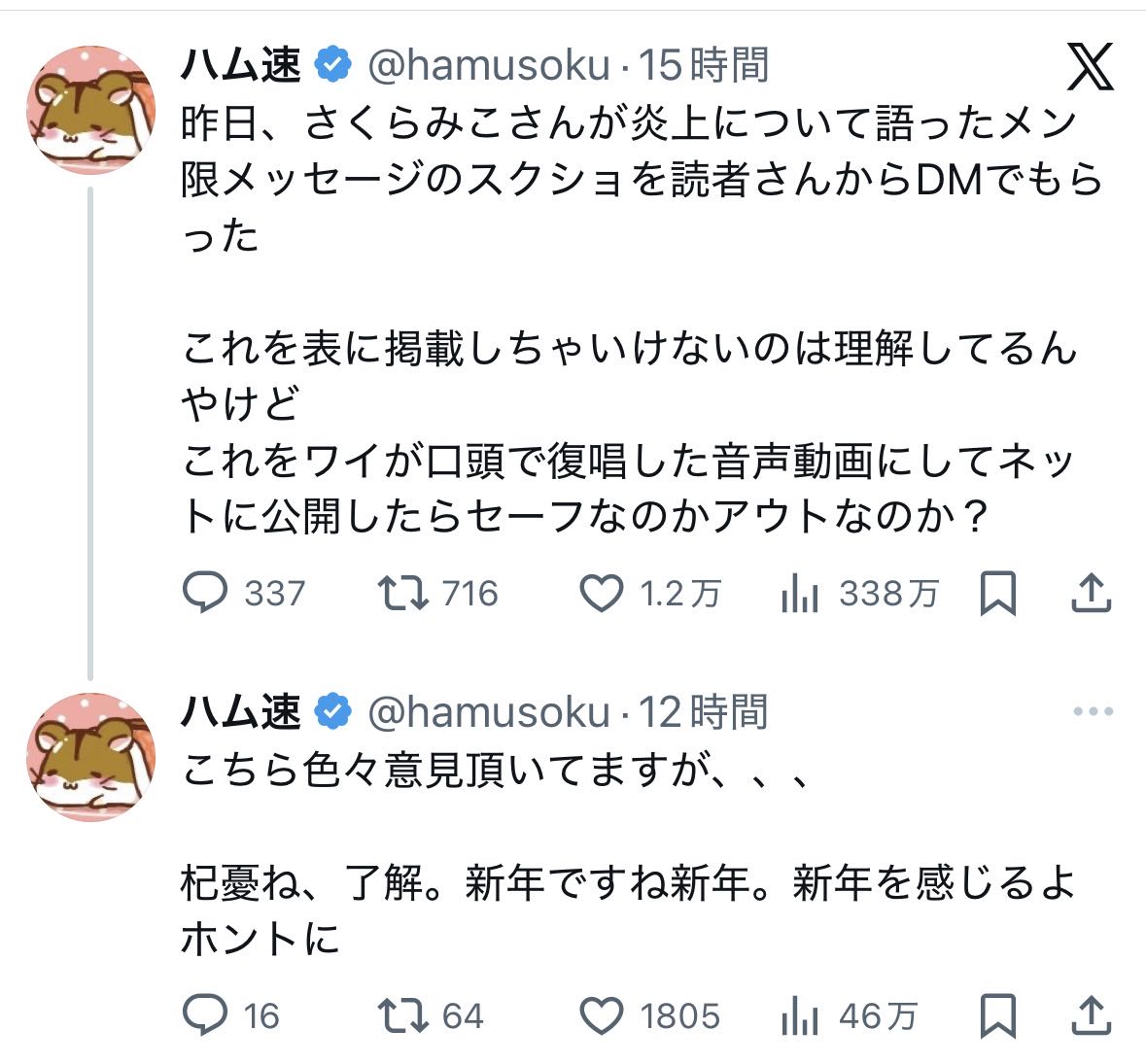Open the 12時間 timestamp of second tweet
1146x1064 pixels.
click(x=703, y=712)
